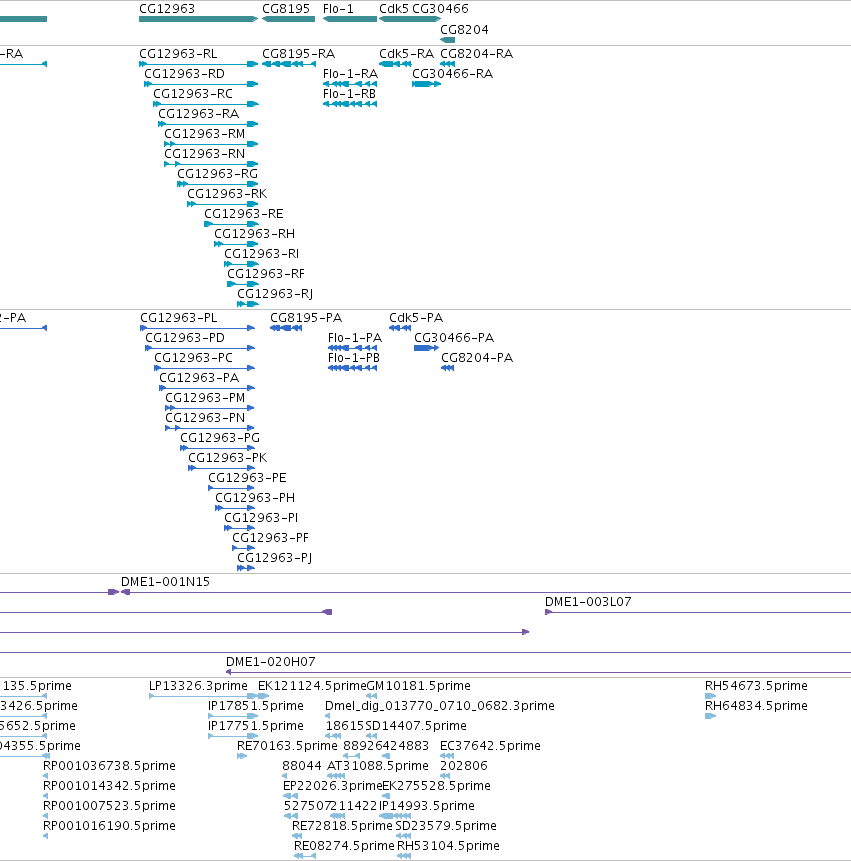Select the CG30466-PA protein glyph
Viewport: 851px width, 861px height.
tap(427, 348)
